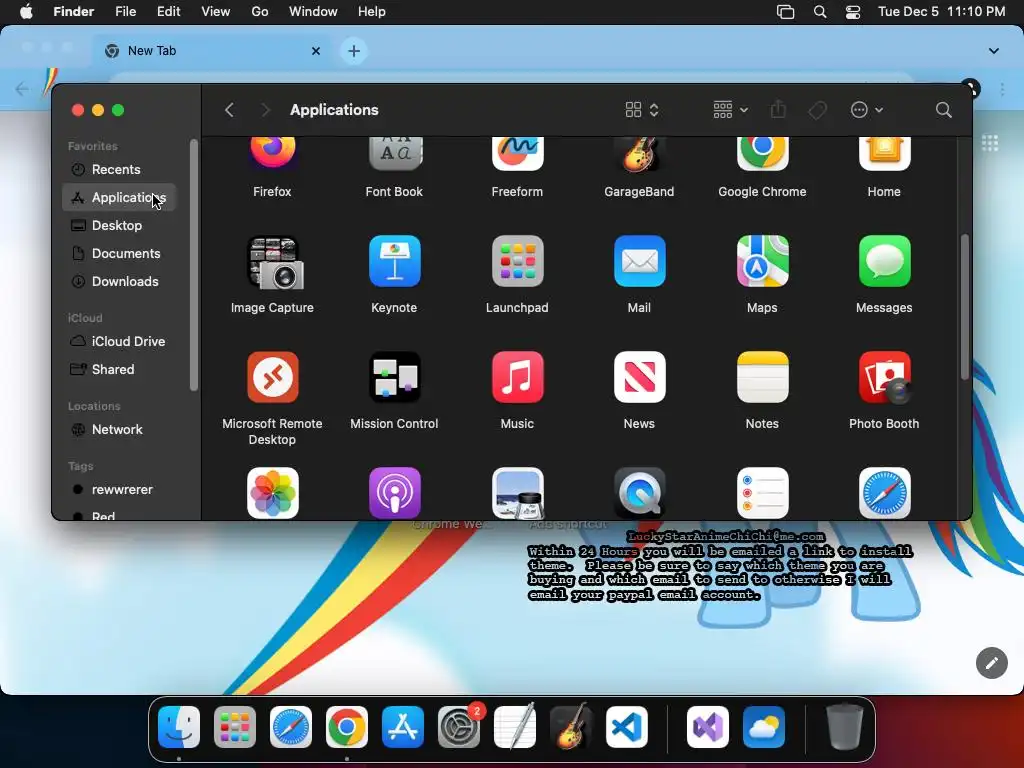Select the Mission Control app
Viewport: 1024px width, 768px height.
394,377
